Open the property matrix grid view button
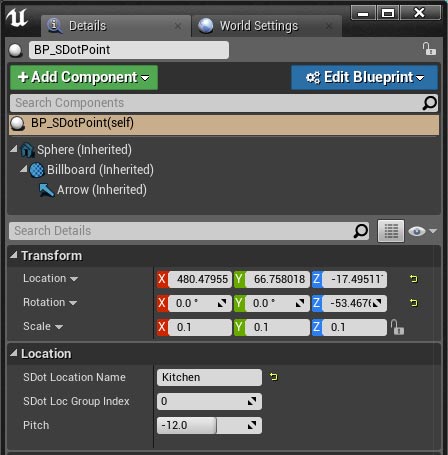This screenshot has height=455, width=448. click(391, 231)
